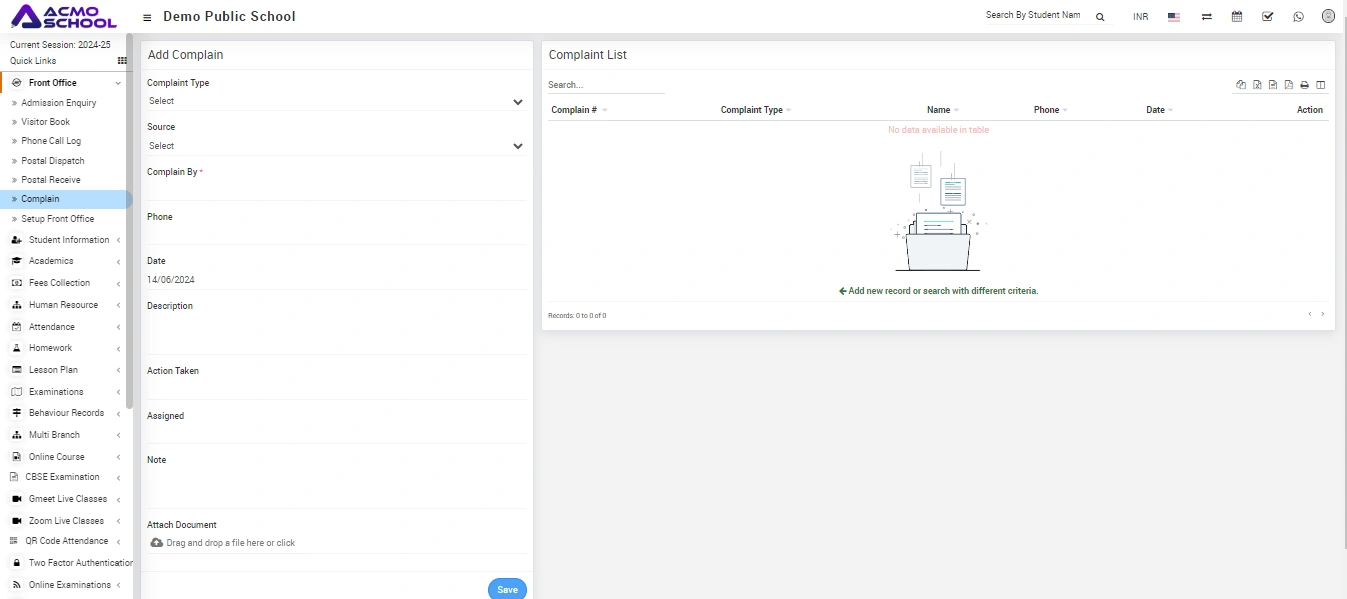Open the calendar icon in top bar
Image resolution: width=1347 pixels, height=599 pixels.
point(1237,17)
